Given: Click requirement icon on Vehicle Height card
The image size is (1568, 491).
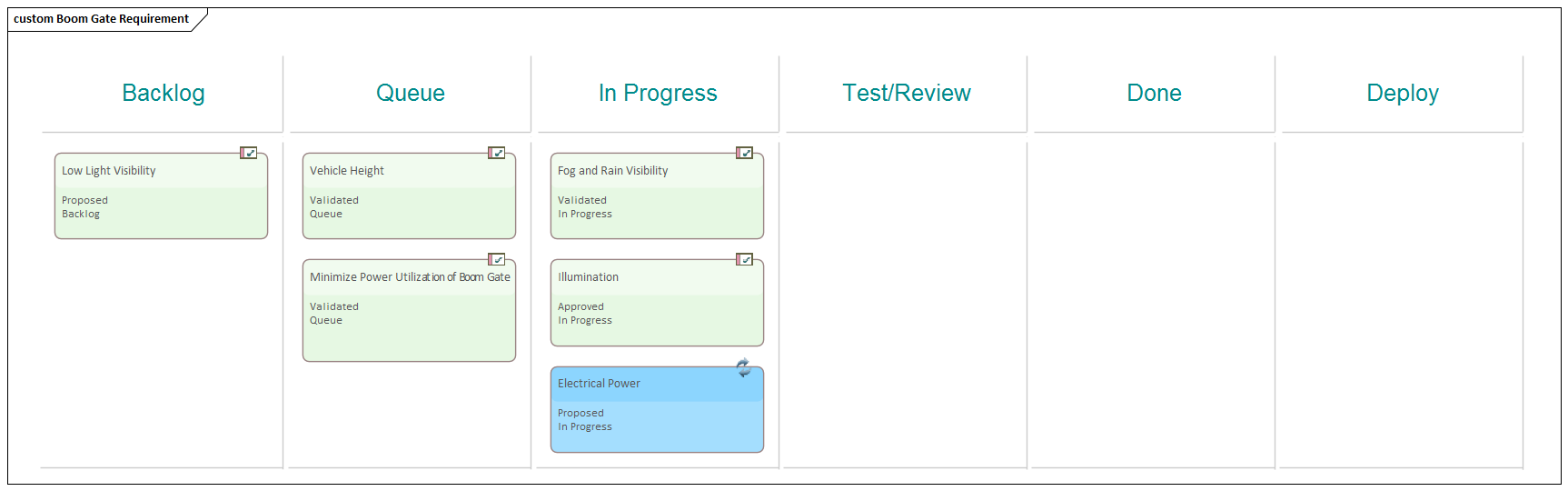Looking at the screenshot, I should pyautogui.click(x=496, y=153).
